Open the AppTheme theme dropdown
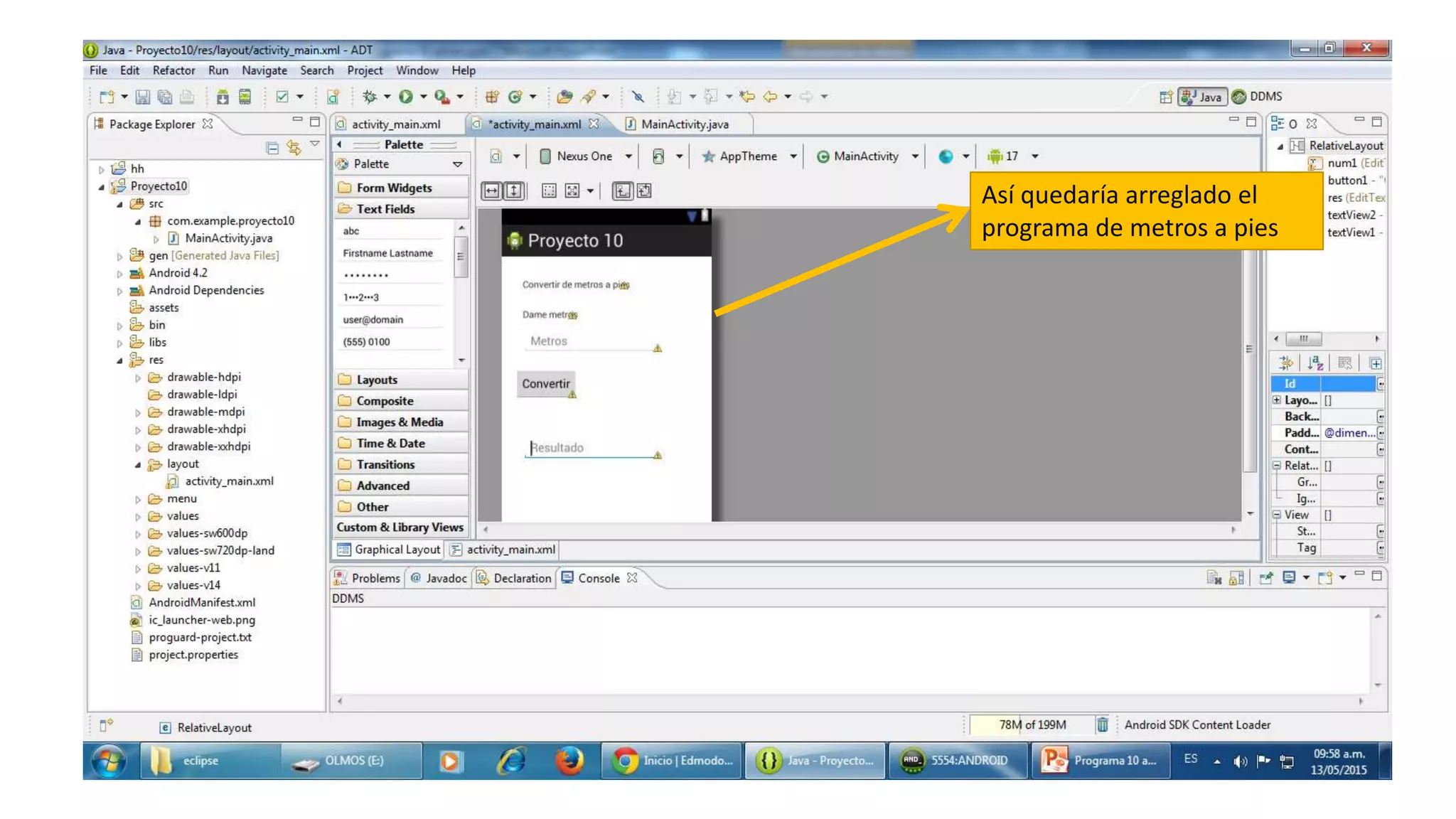The width and height of the screenshot is (1456, 819). [793, 156]
